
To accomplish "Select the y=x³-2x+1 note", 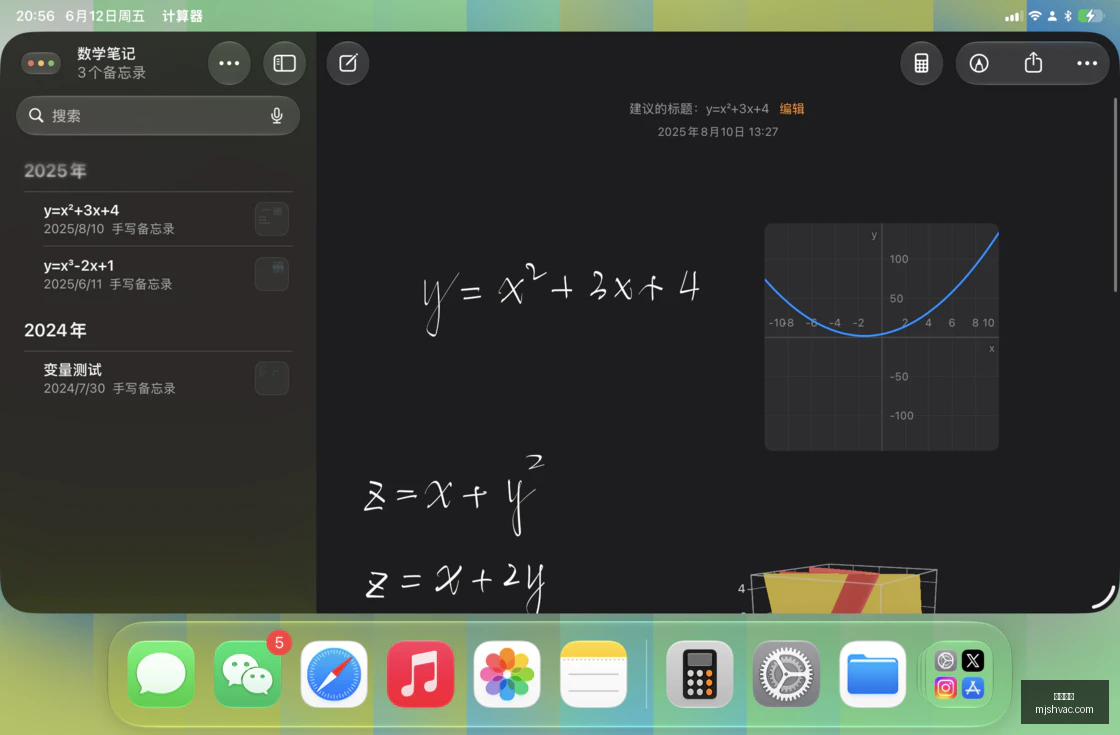I will click(x=158, y=274).
